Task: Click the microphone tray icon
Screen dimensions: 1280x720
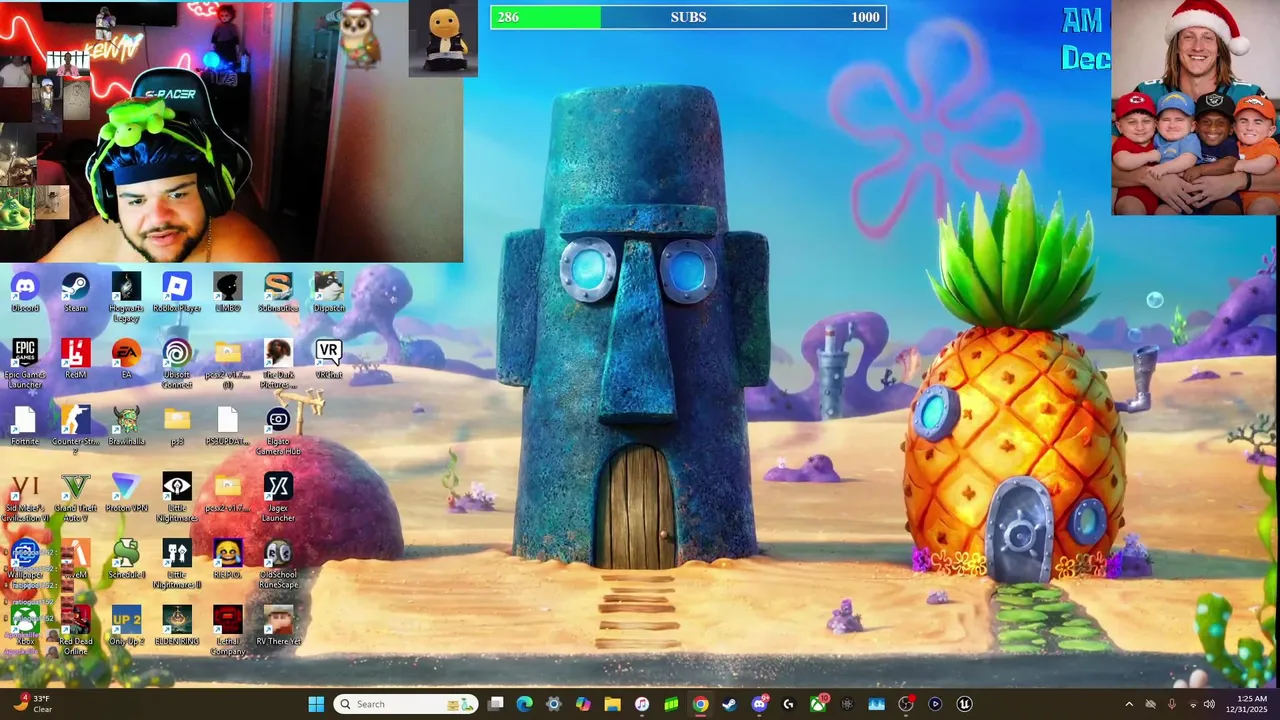Action: (1171, 704)
